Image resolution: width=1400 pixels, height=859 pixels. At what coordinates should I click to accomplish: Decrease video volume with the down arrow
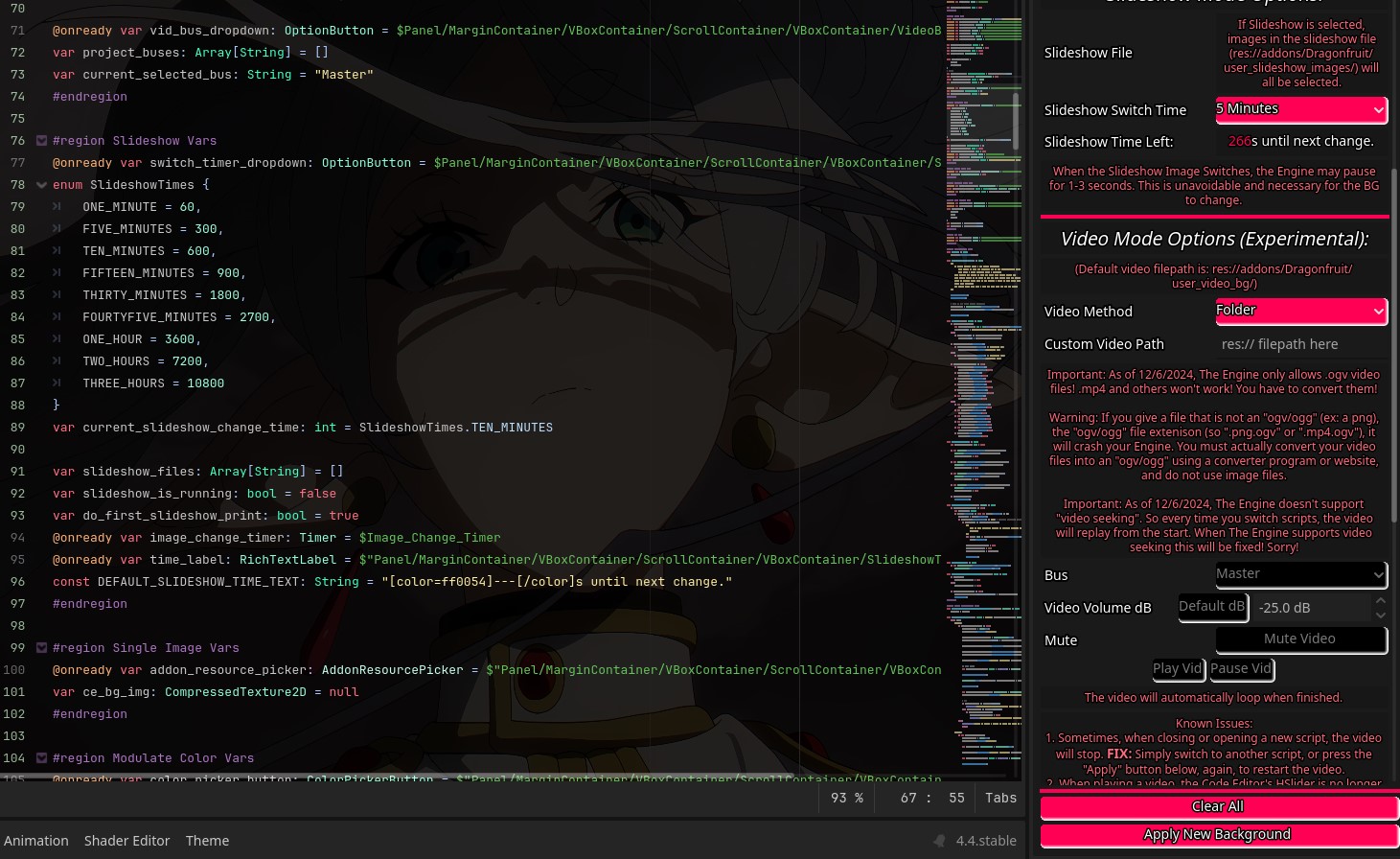pos(1380,615)
